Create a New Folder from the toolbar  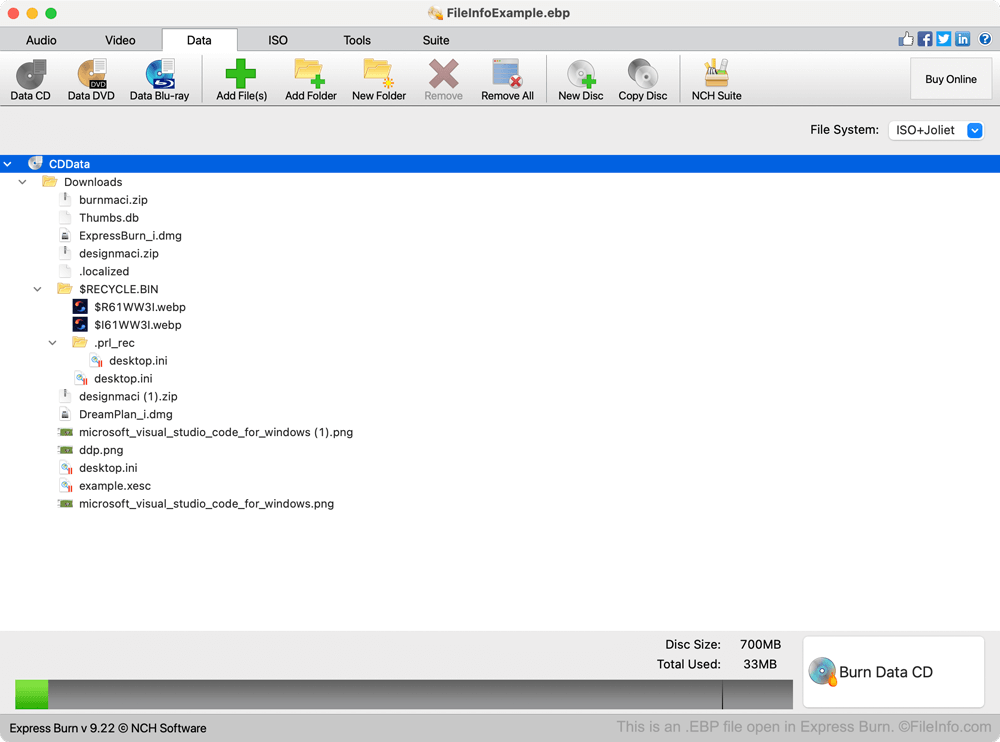(379, 80)
